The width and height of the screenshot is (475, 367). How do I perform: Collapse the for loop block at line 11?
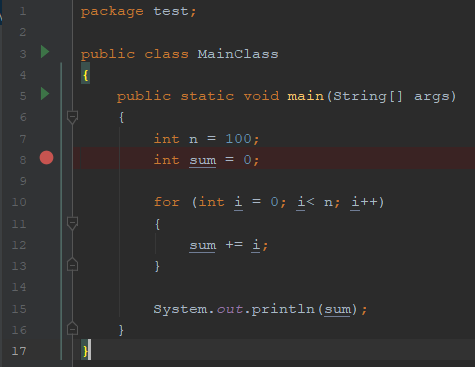[72, 223]
